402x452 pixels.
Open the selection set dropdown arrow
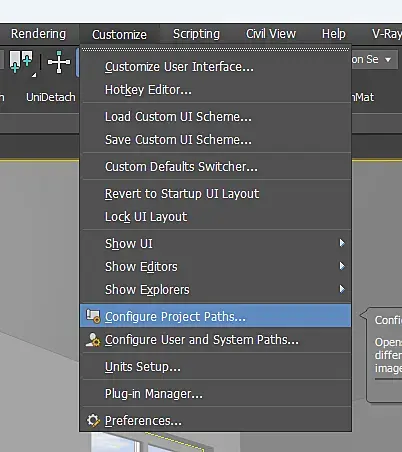pyautogui.click(x=388, y=60)
